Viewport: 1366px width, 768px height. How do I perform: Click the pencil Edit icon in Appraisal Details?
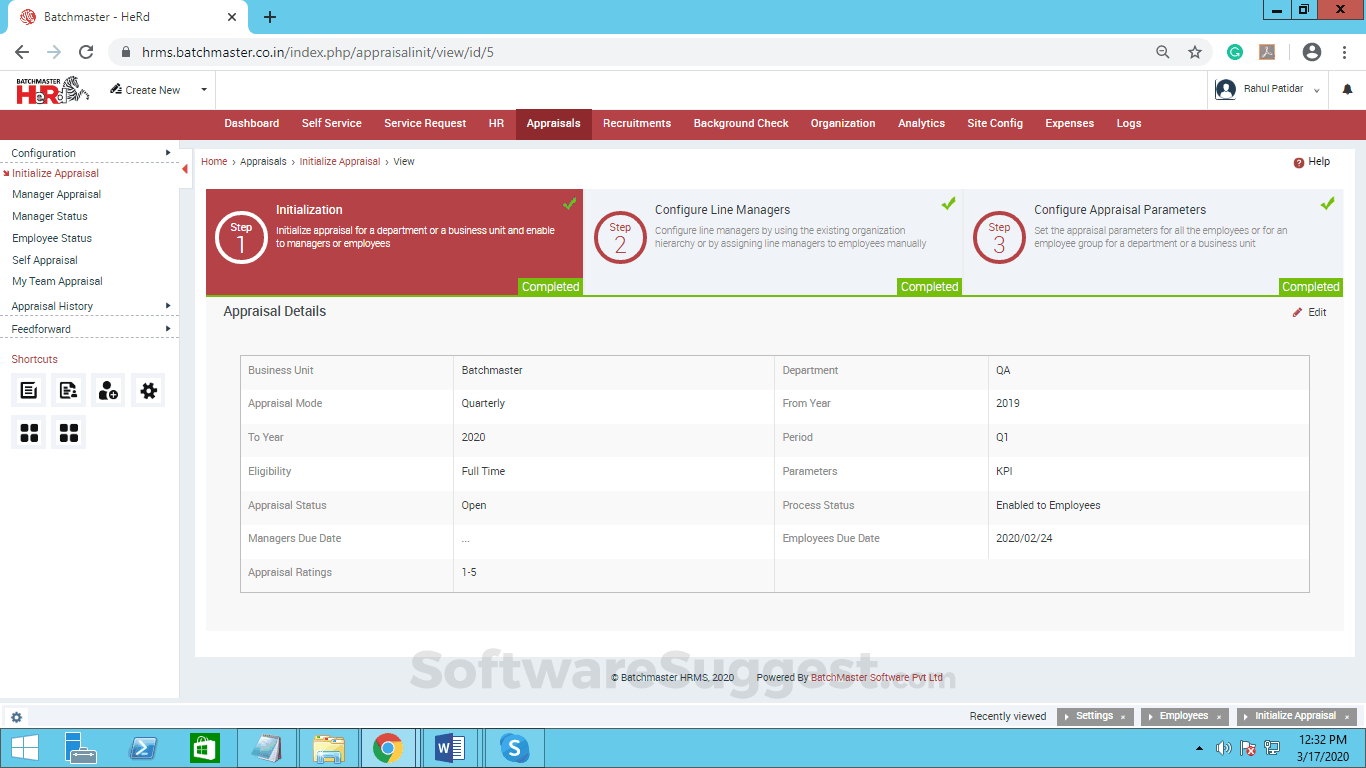coord(1298,313)
